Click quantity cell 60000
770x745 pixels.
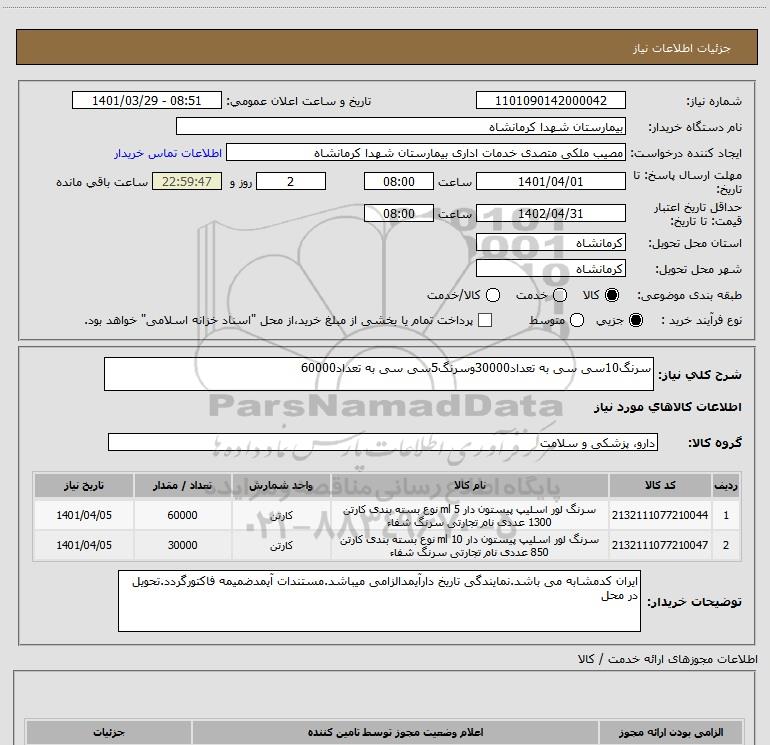(x=182, y=515)
